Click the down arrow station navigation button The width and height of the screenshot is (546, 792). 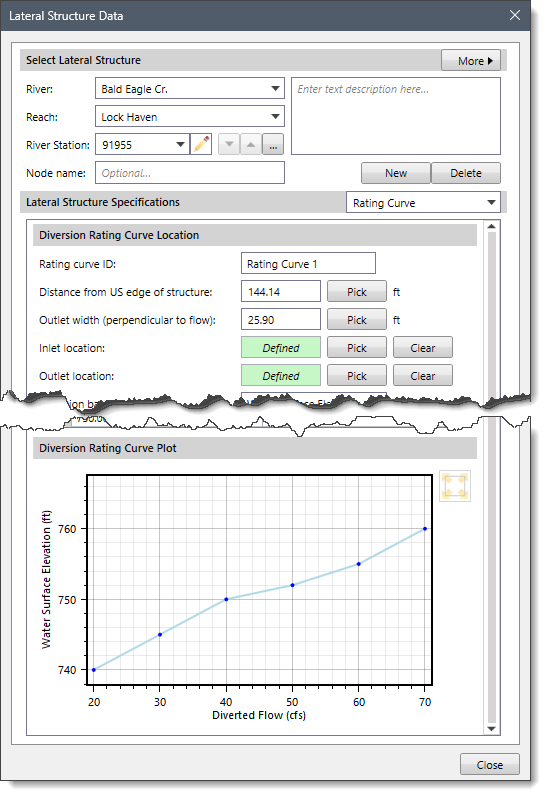coord(229,145)
